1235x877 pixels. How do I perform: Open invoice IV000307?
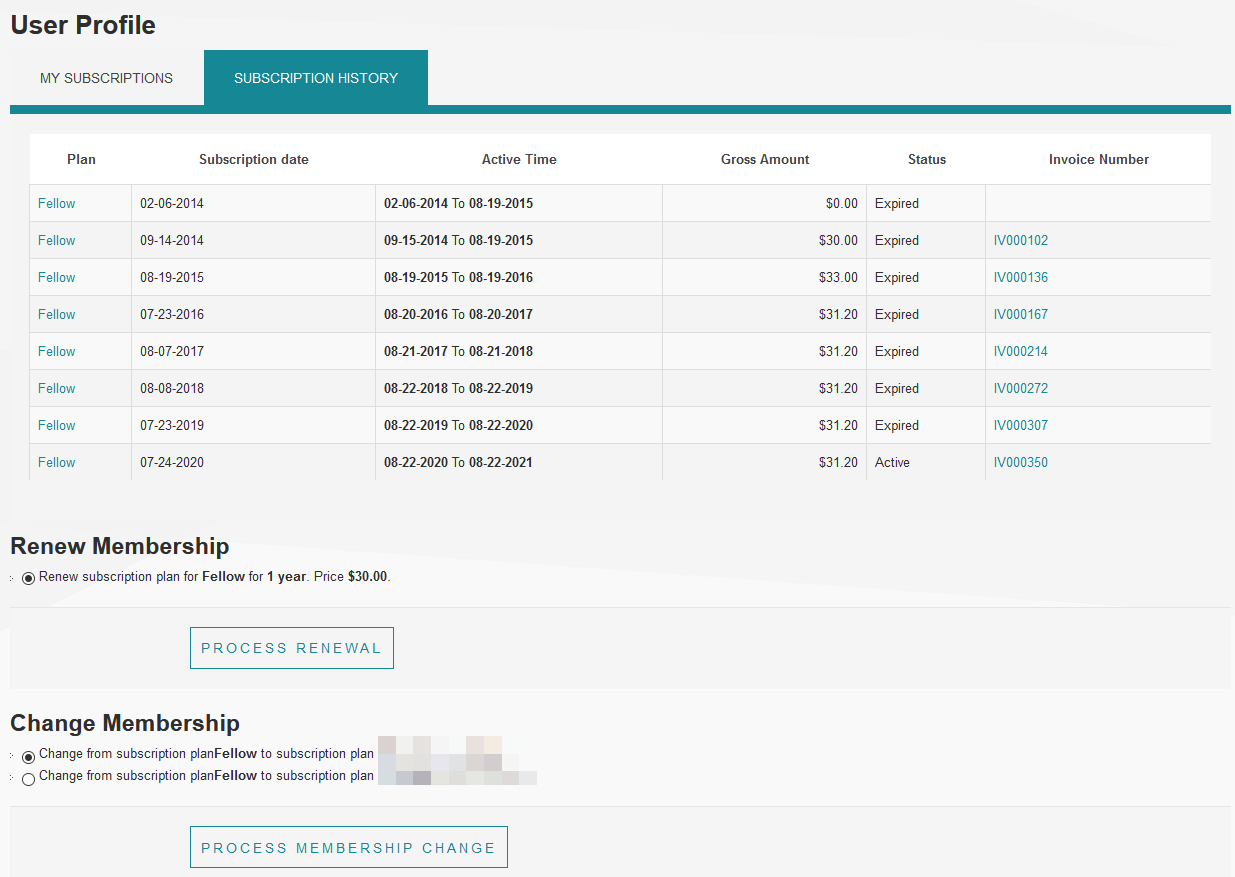pos(1021,425)
